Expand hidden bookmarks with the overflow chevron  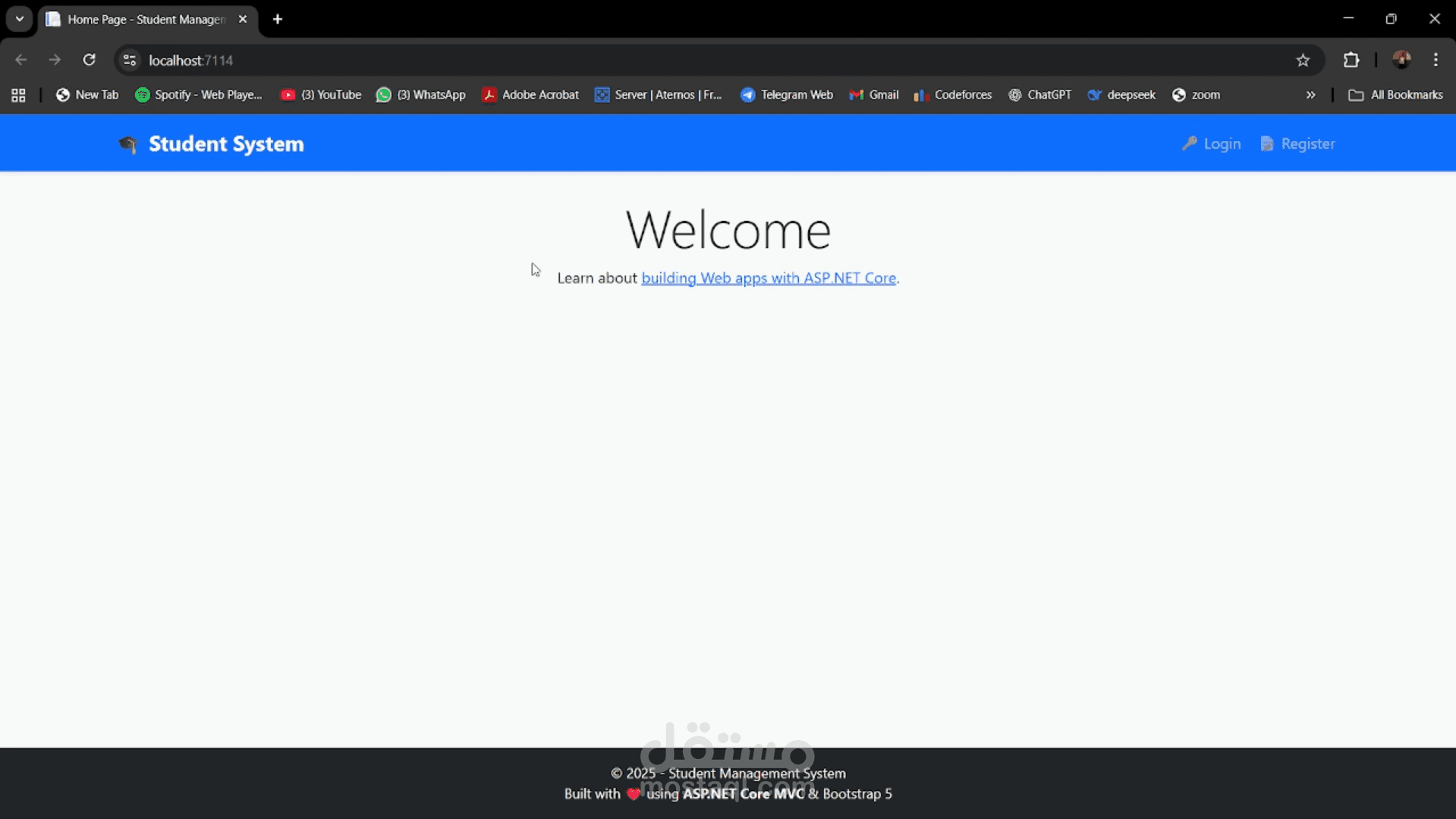(x=1310, y=94)
